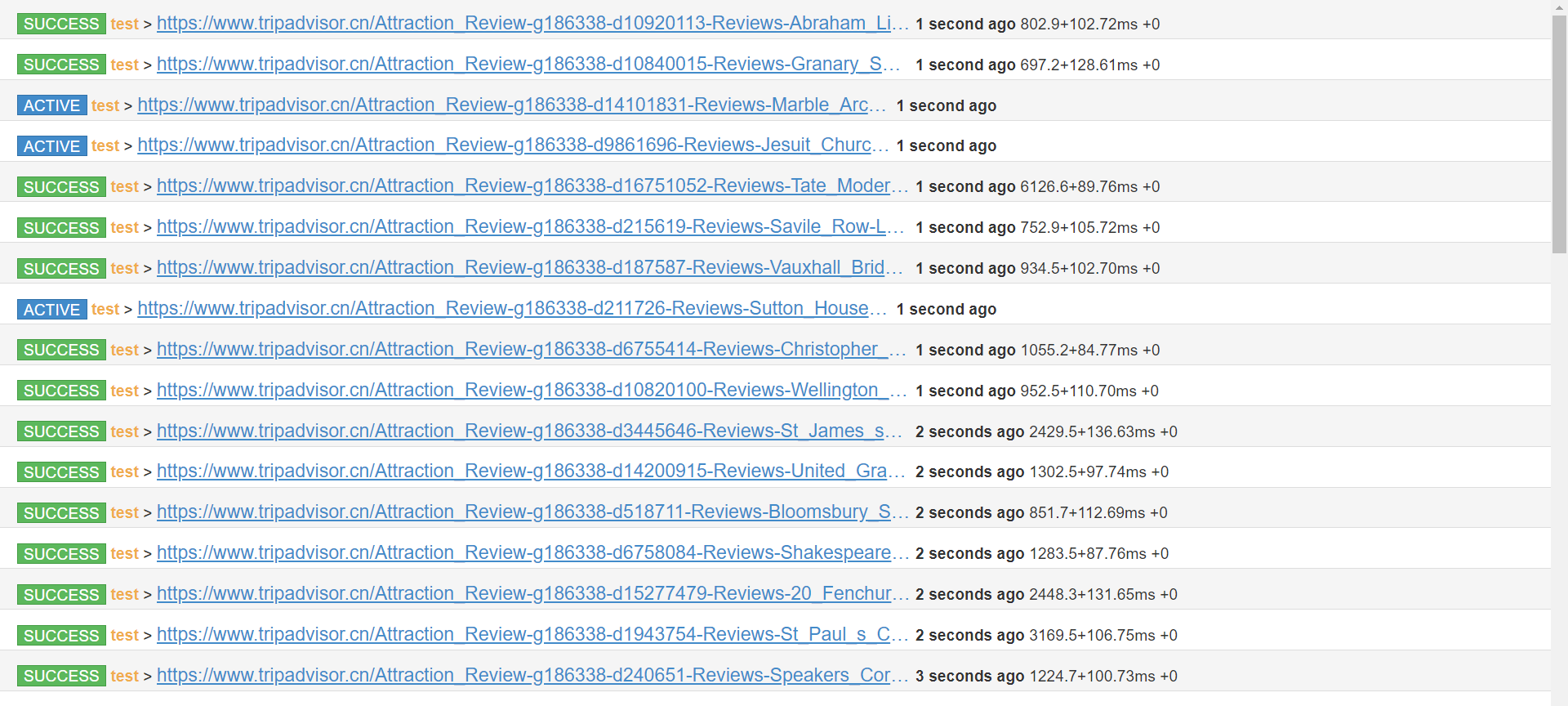Open the Christopher_… review URL link
Screen dimensions: 1568x706
point(532,350)
